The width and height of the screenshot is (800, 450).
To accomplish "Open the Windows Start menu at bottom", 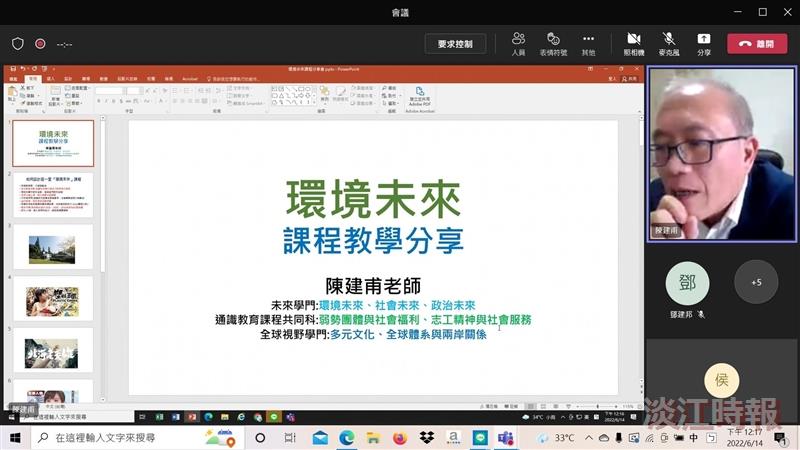I will pyautogui.click(x=15, y=438).
